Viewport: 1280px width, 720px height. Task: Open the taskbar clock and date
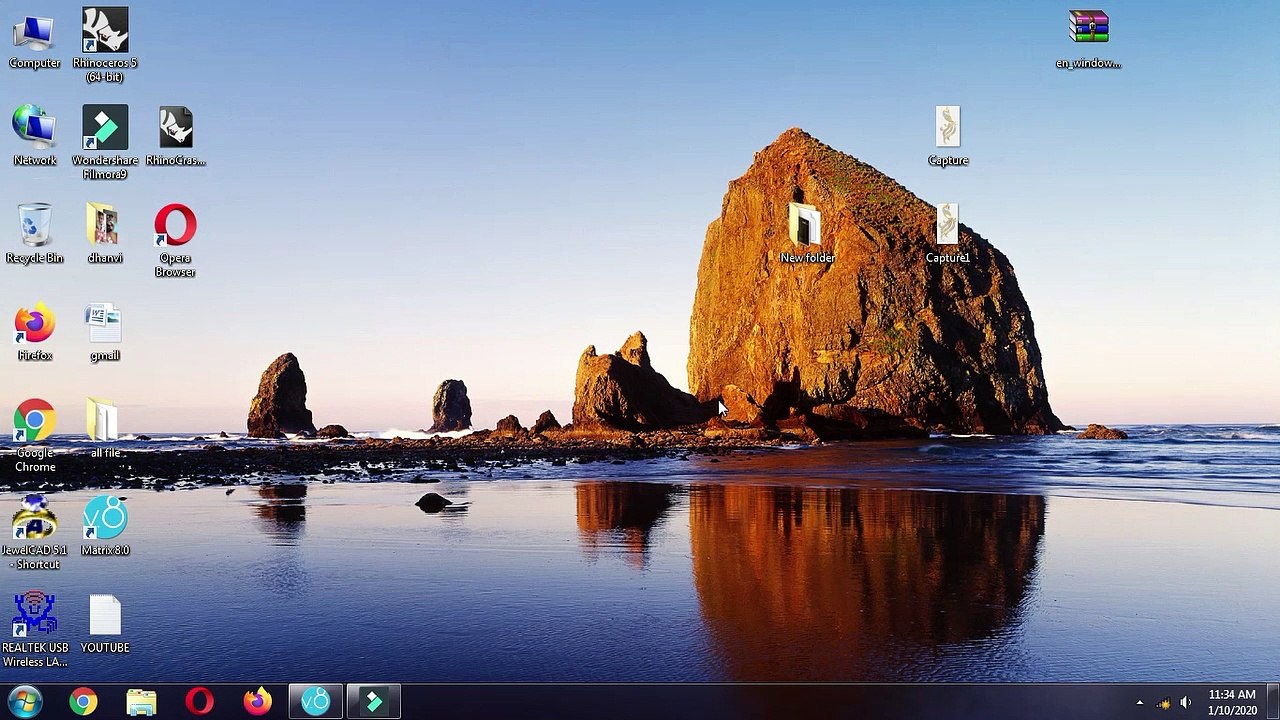click(x=1231, y=702)
